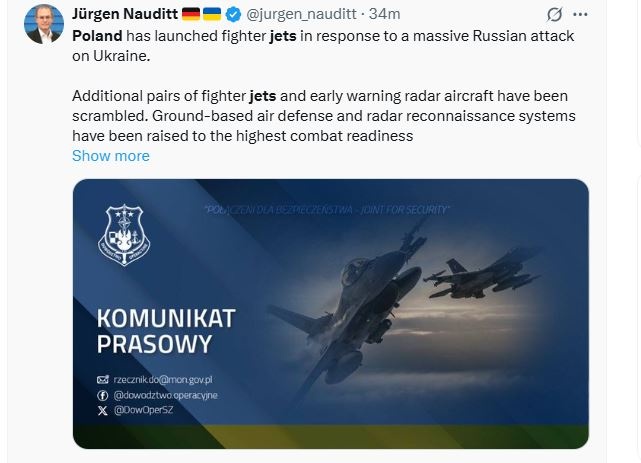This screenshot has height=463, width=641.
Task: Open Jürgen Nauditt's profile picture
Action: [43, 24]
